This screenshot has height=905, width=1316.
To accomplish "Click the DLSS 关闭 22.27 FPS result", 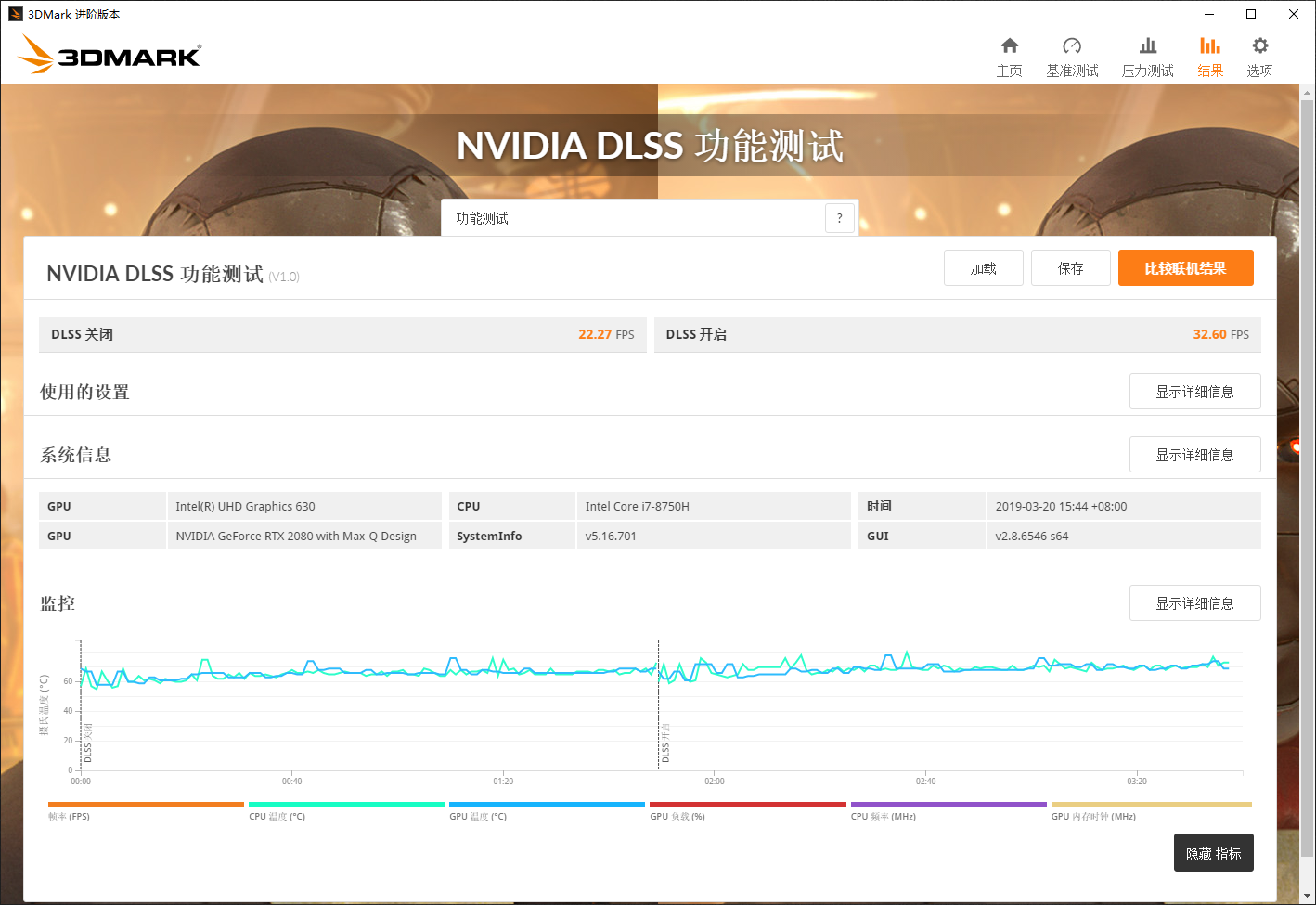I will coord(342,334).
